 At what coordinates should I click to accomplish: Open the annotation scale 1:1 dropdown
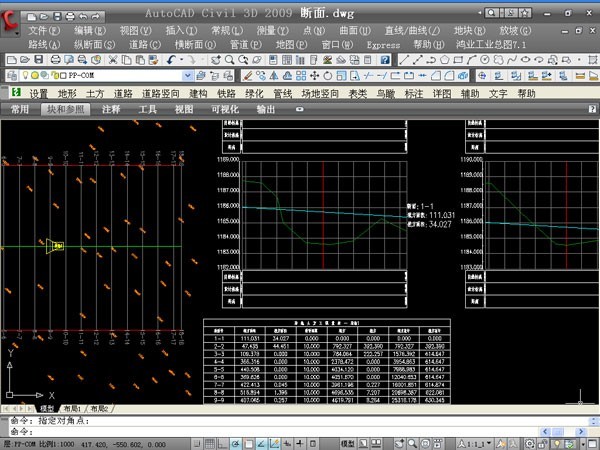point(478,442)
